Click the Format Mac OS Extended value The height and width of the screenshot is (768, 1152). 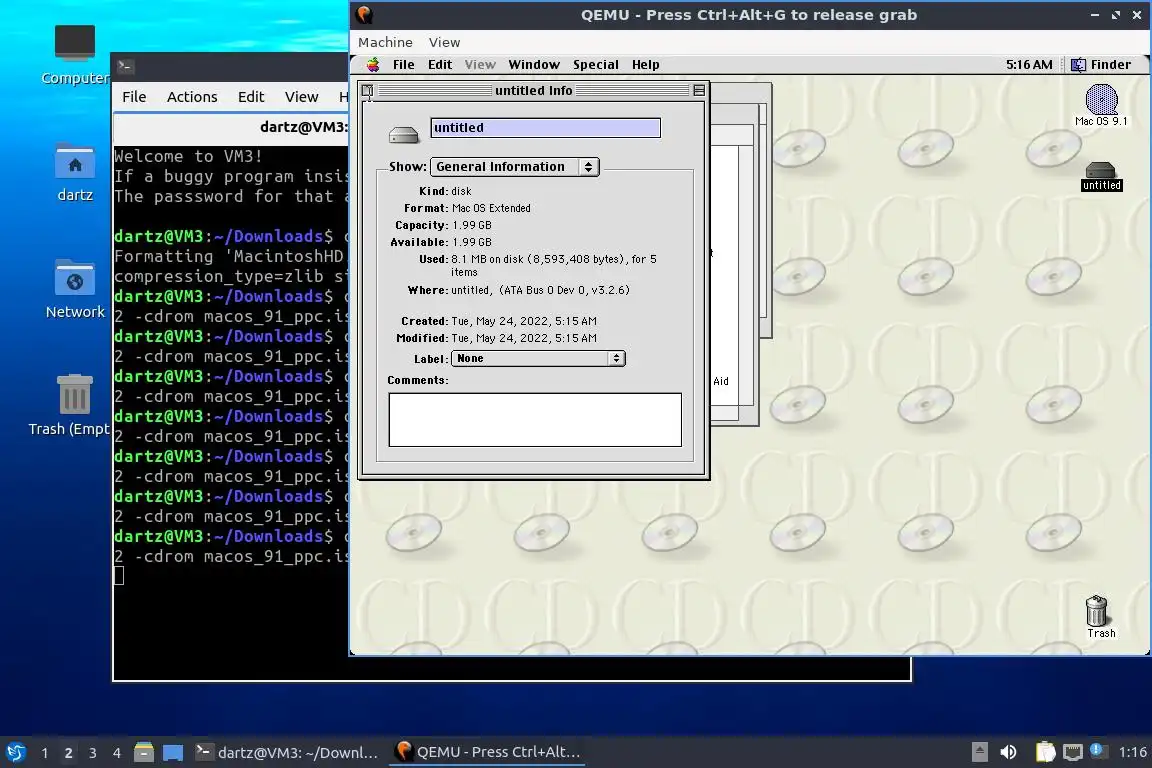491,209
